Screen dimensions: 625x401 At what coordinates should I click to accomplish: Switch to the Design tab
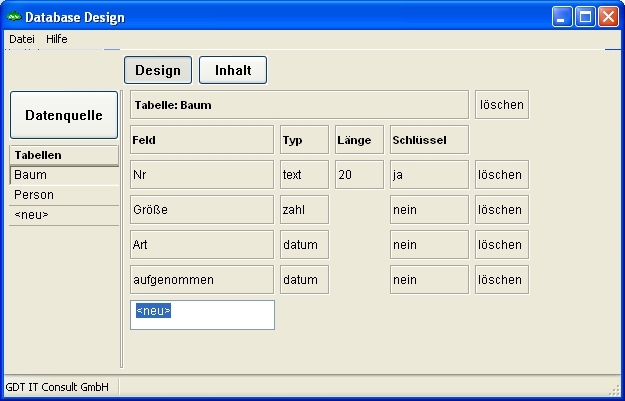(158, 70)
